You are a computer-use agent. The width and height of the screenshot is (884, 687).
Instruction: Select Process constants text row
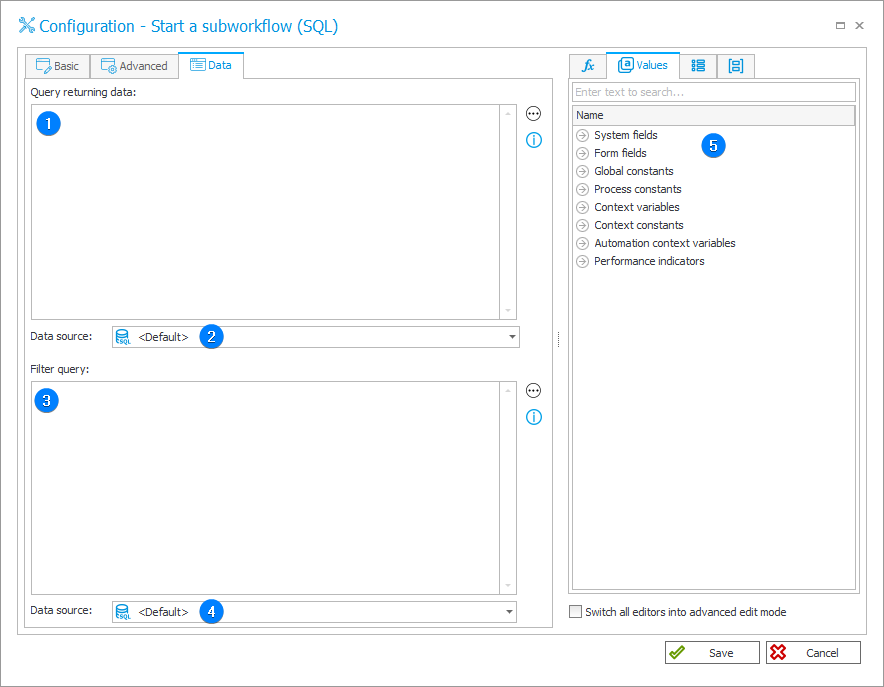coord(638,189)
